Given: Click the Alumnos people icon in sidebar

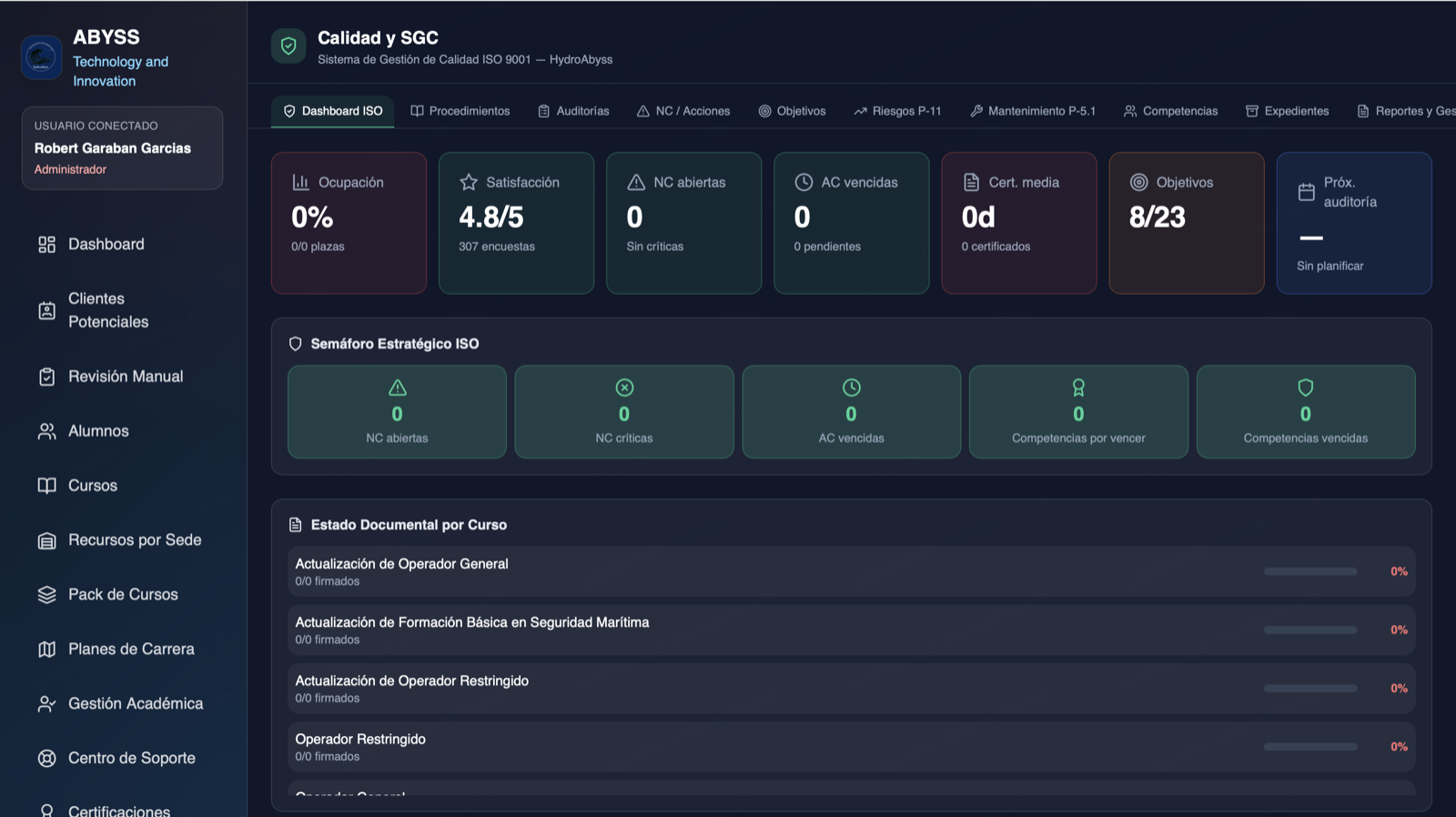Looking at the screenshot, I should [x=46, y=431].
